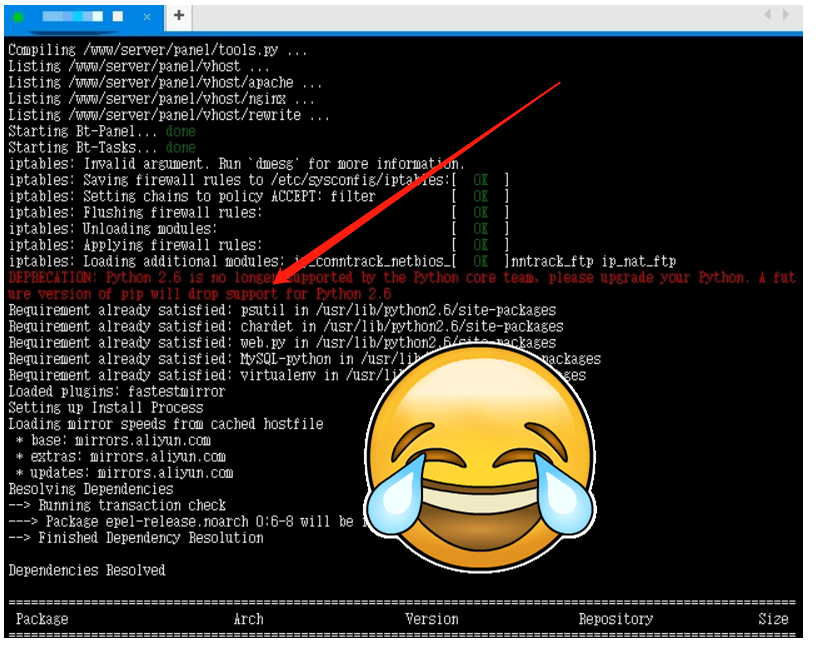Close the session tab

pos(147,17)
